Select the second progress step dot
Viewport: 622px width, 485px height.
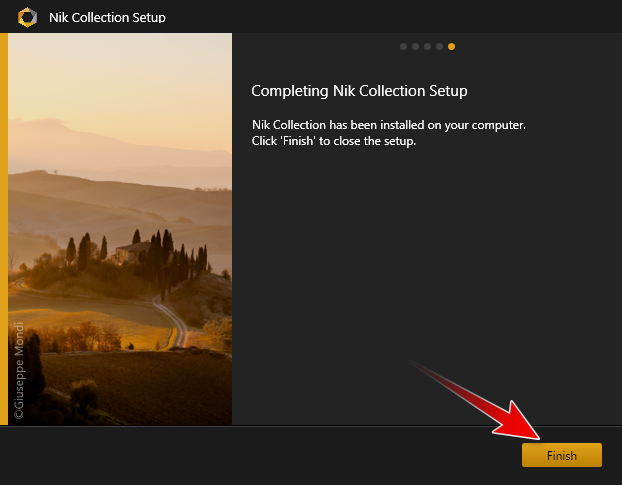point(416,46)
